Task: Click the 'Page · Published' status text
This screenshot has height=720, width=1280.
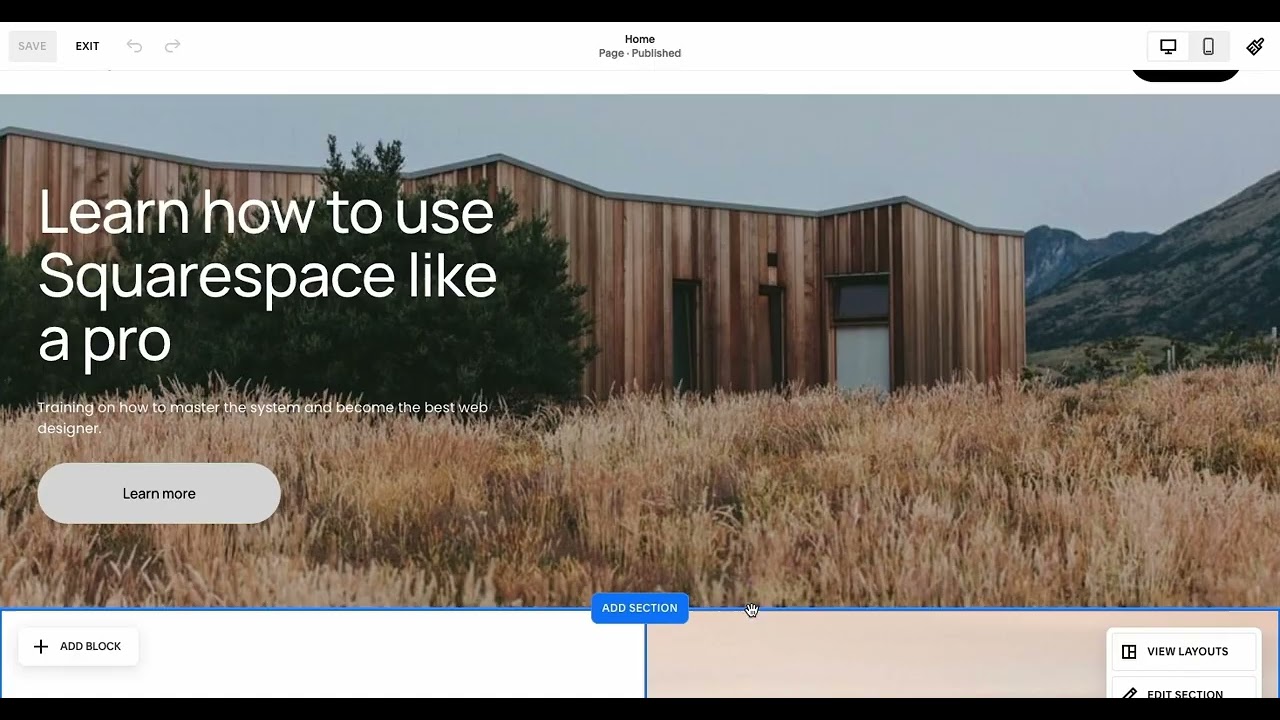Action: point(640,54)
